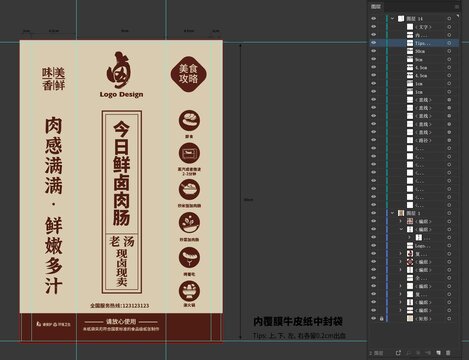
Task: Click target circle of 30cm row
Action: pos(449,51)
